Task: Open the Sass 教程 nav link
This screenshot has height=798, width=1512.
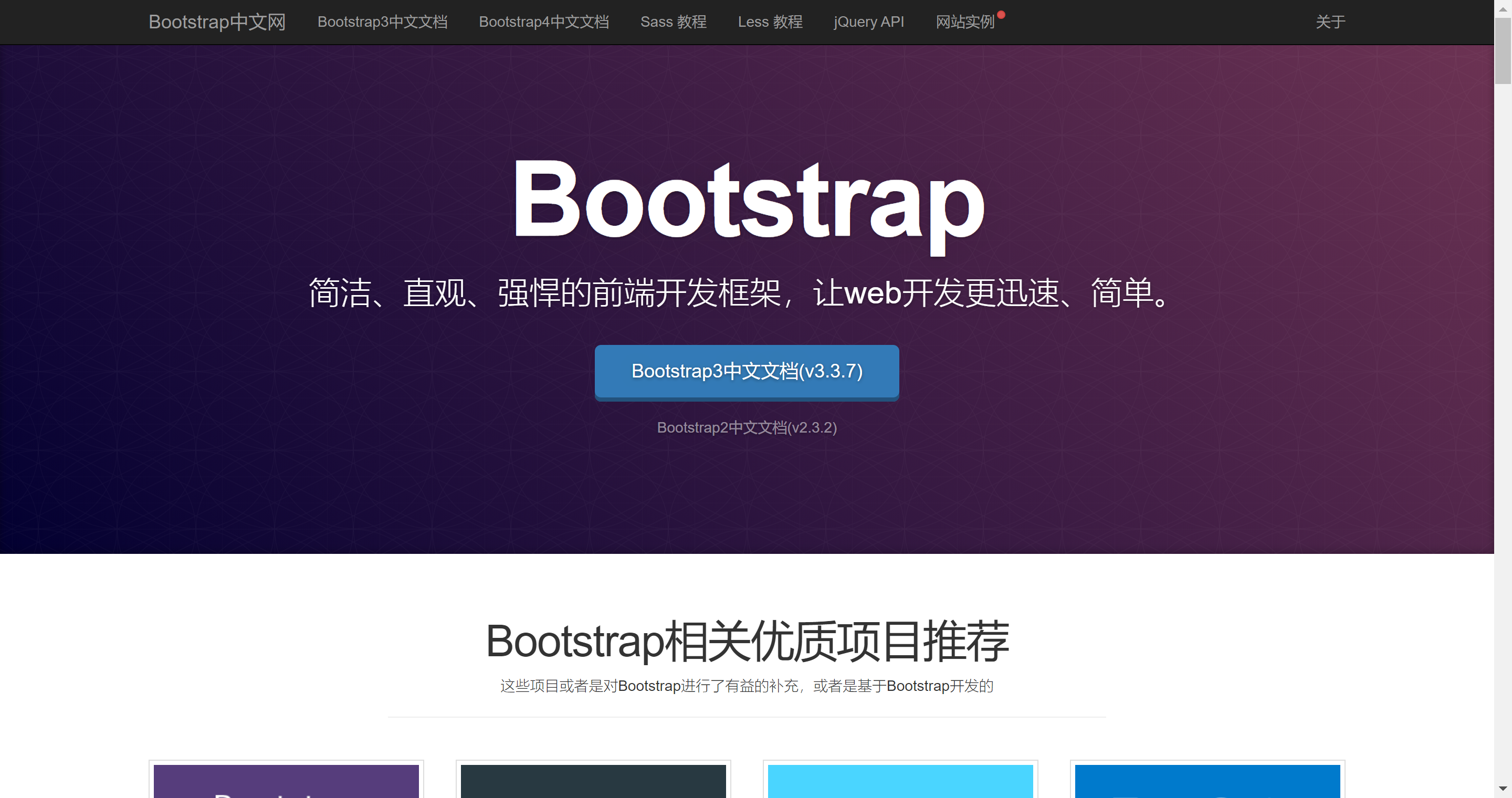Action: click(673, 22)
